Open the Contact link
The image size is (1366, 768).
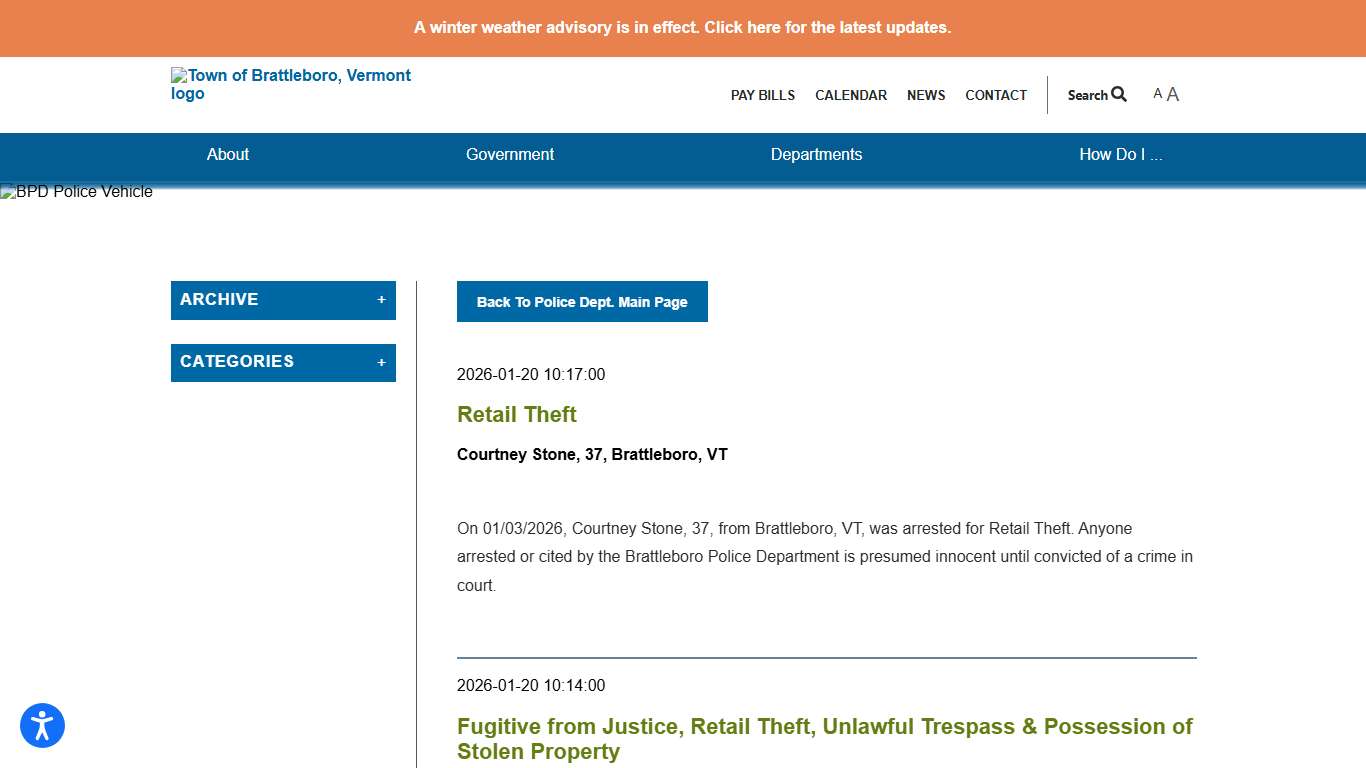point(996,95)
